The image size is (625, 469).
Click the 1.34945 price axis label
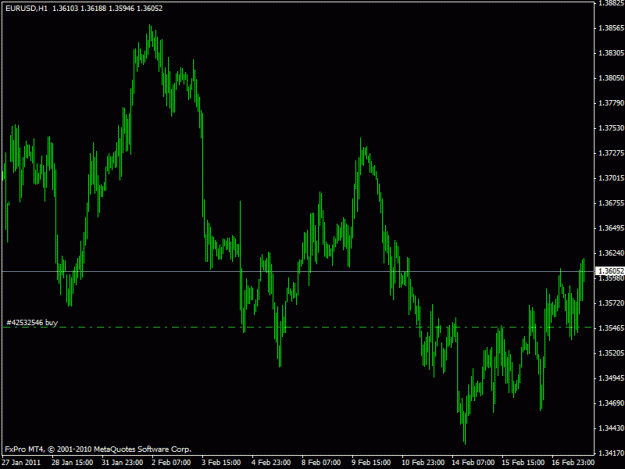[611, 378]
